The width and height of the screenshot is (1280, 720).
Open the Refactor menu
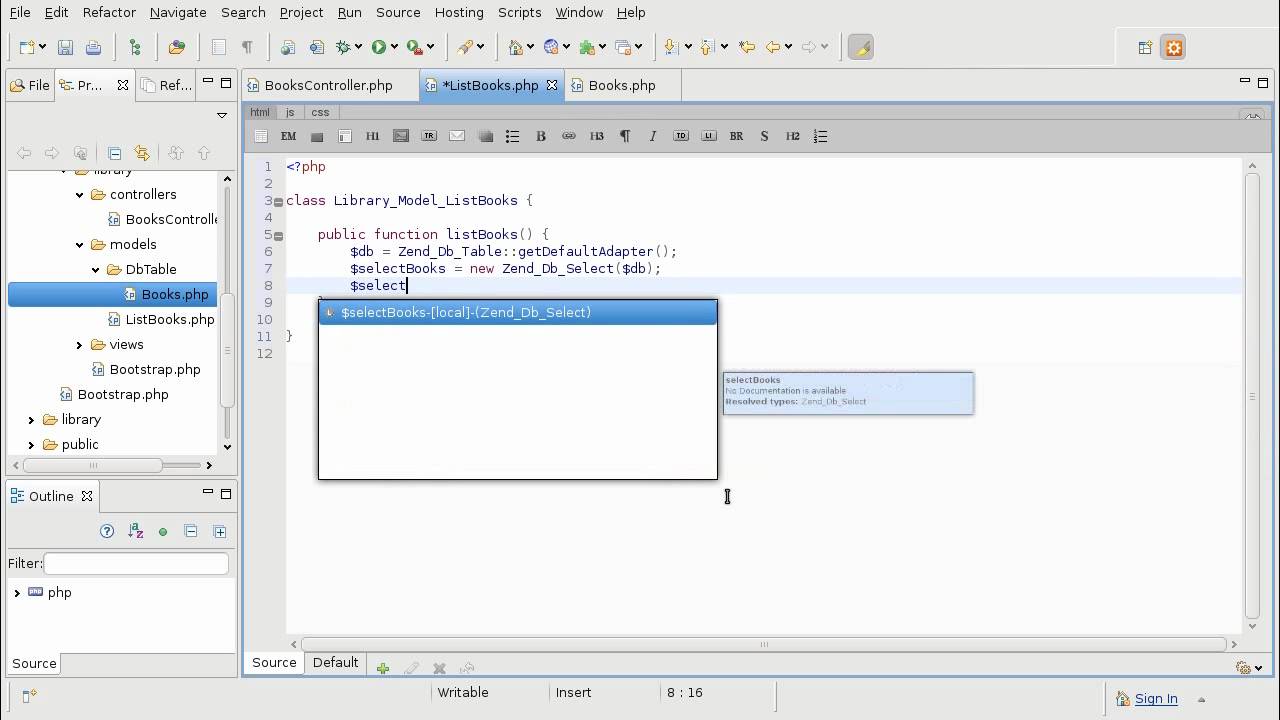[109, 12]
